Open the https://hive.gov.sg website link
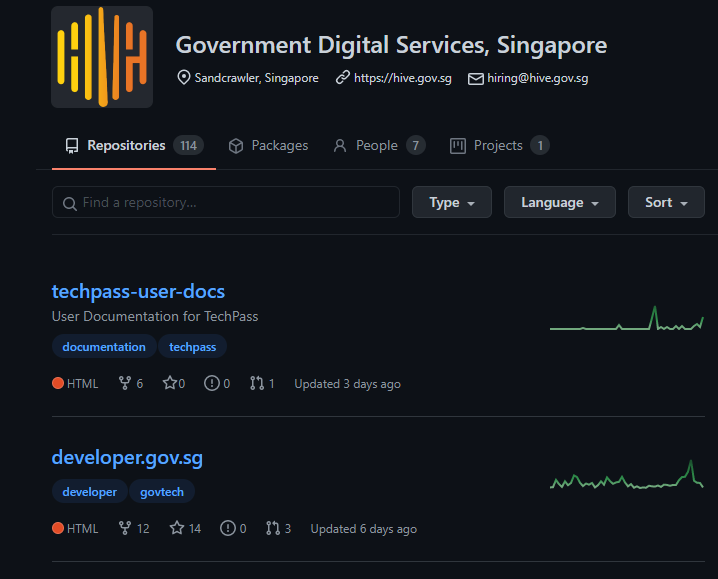This screenshot has height=579, width=718. 403,78
